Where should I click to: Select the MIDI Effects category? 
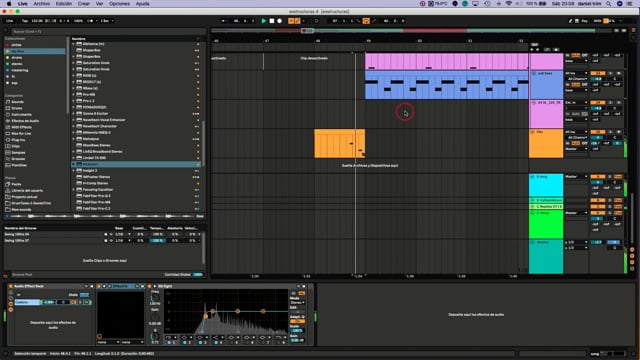tap(21, 127)
